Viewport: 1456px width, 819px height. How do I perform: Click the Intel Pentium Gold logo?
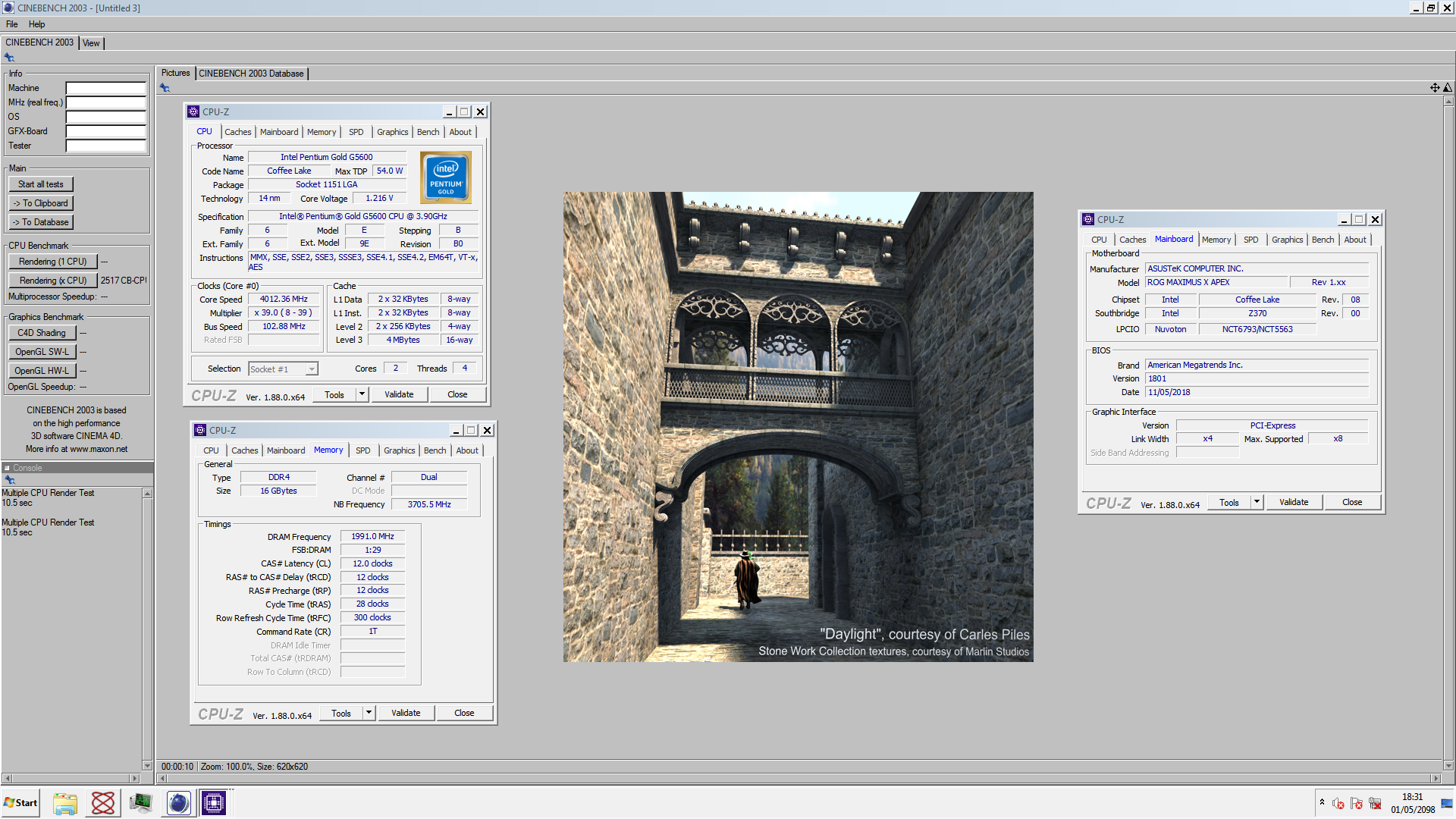pyautogui.click(x=446, y=177)
